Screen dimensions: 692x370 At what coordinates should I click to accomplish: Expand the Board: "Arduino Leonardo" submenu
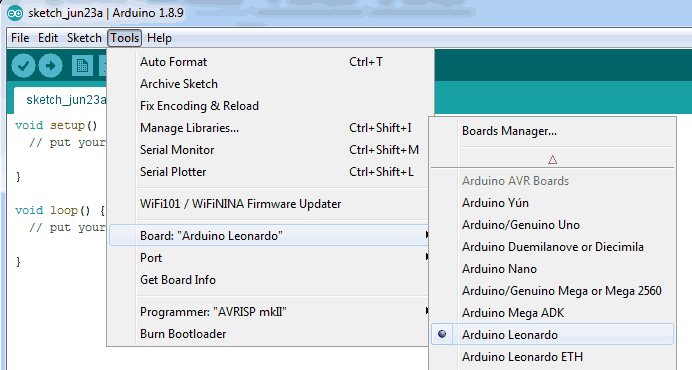click(x=269, y=236)
